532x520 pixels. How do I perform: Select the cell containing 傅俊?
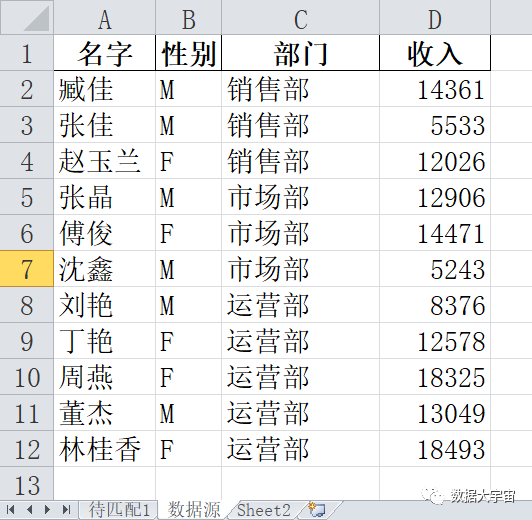(x=104, y=233)
